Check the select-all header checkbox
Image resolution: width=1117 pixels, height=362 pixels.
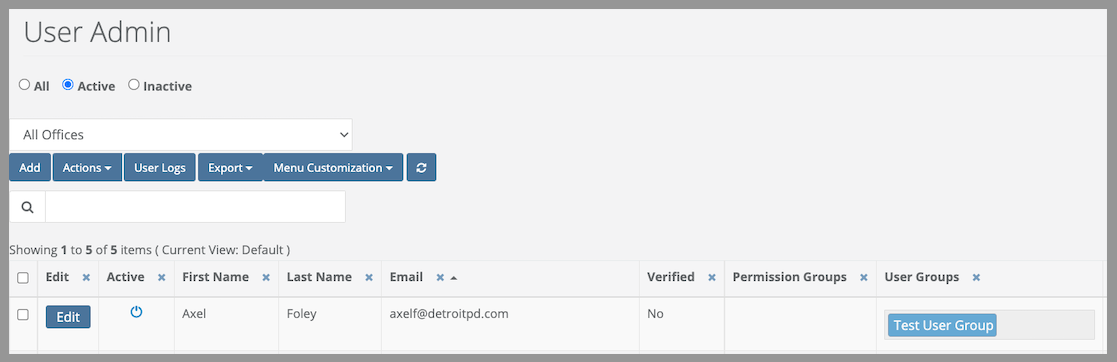click(23, 278)
